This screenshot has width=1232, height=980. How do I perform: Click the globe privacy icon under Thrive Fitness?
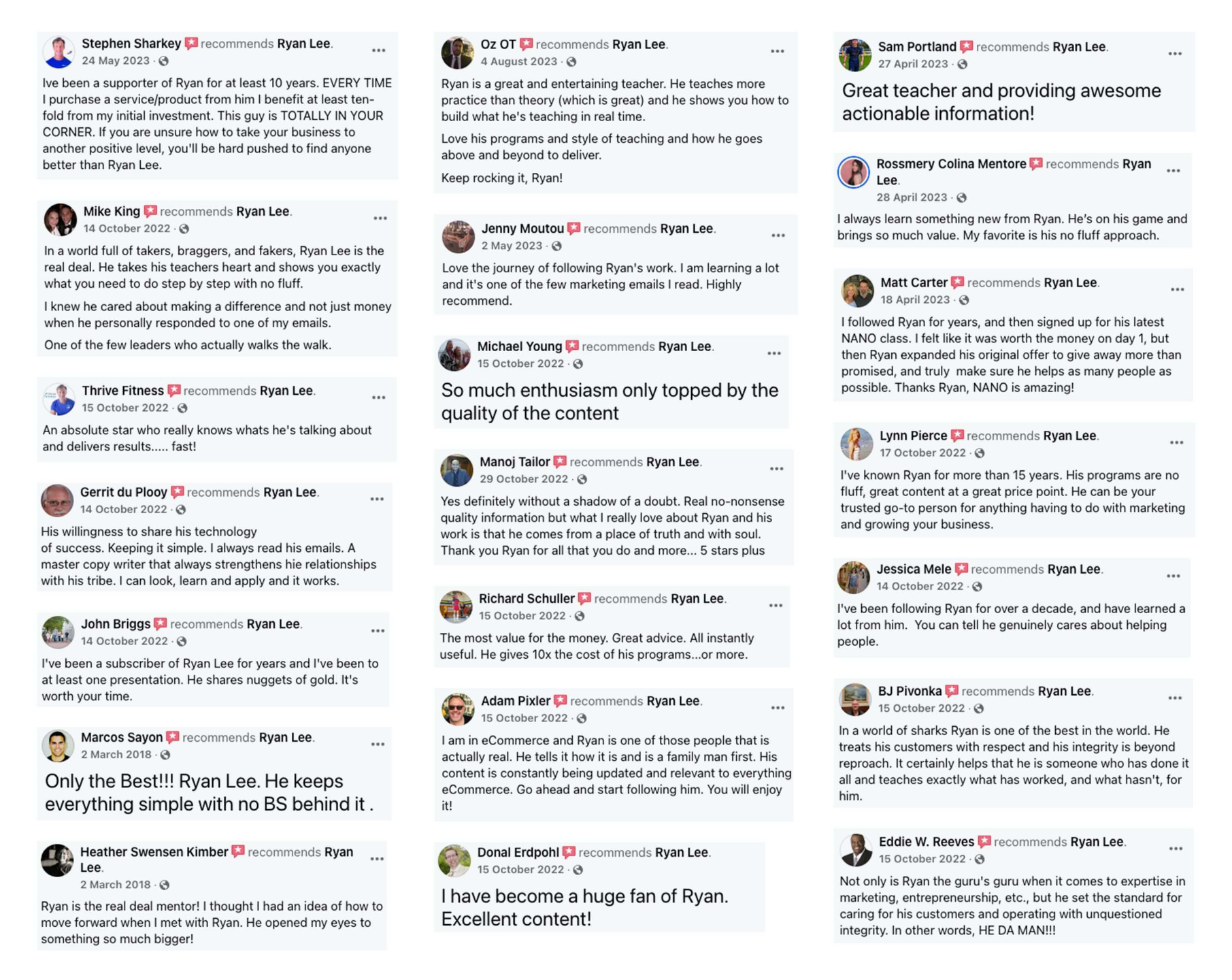click(182, 408)
